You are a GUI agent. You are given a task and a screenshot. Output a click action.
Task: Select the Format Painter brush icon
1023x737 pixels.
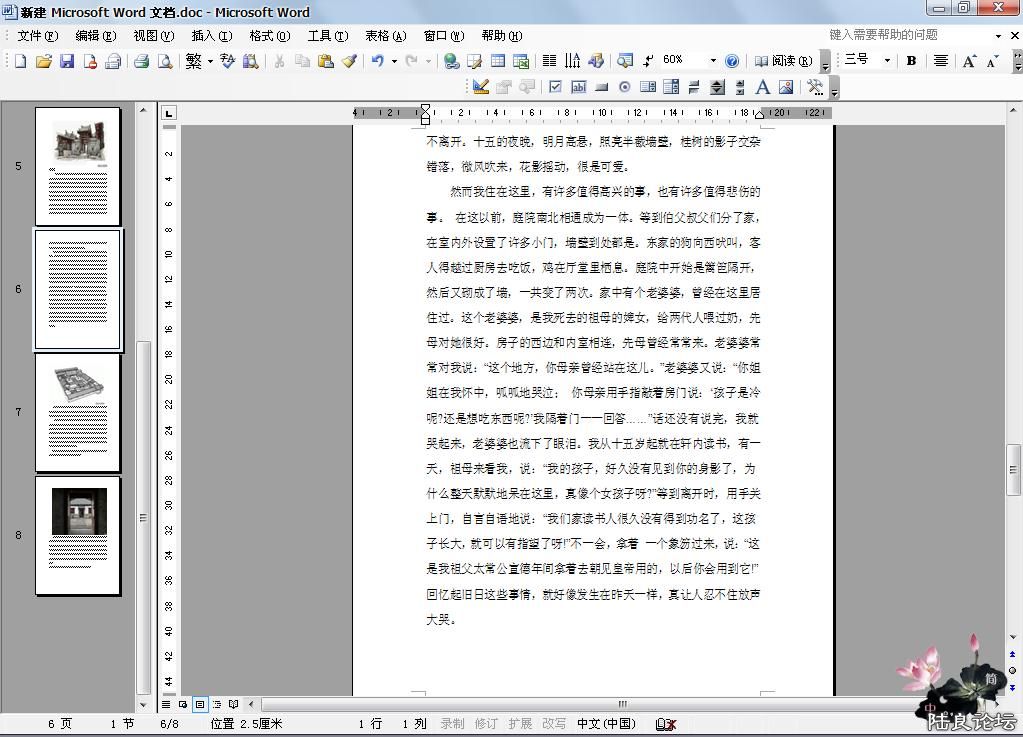[x=349, y=61]
